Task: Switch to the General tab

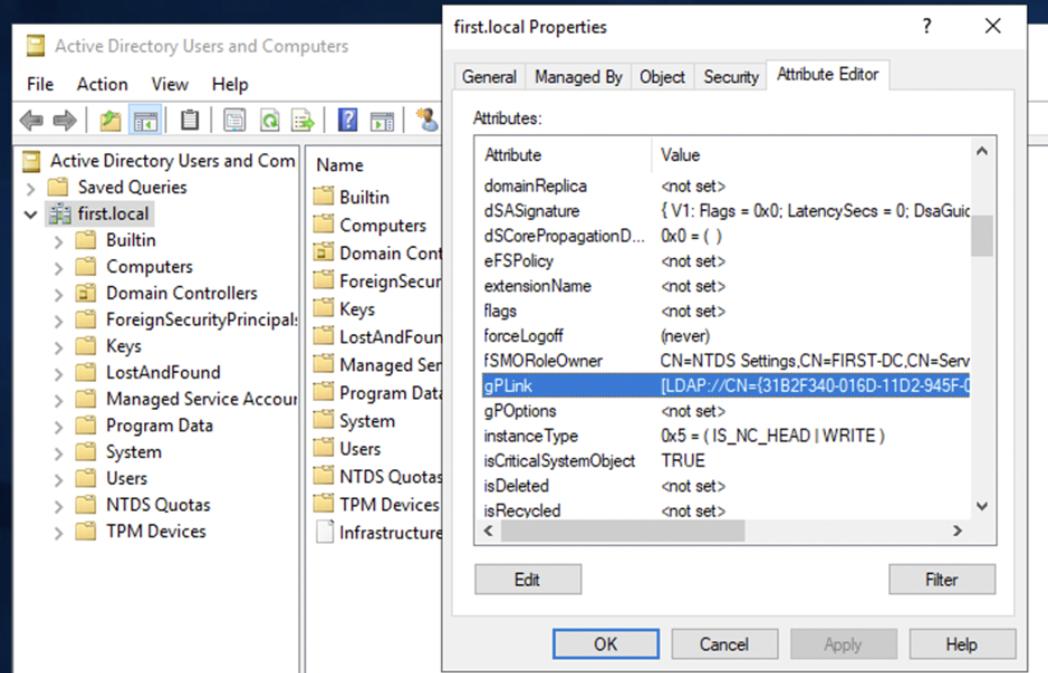Action: 489,77
